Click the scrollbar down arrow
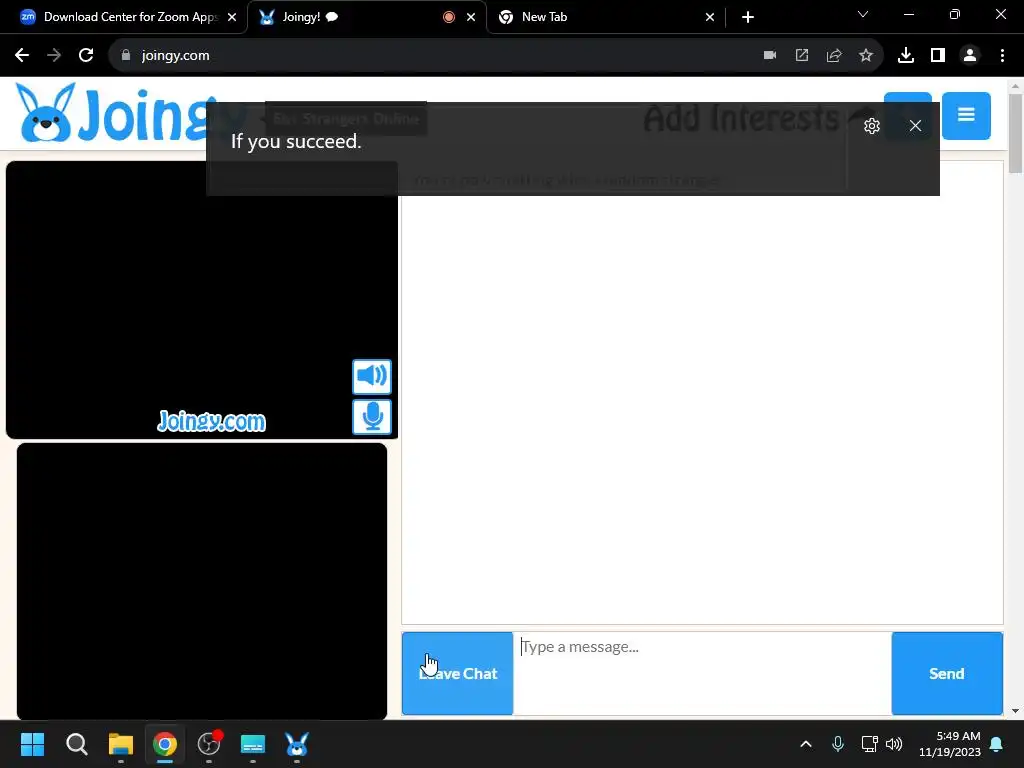Viewport: 1024px width, 768px height. [x=1015, y=711]
